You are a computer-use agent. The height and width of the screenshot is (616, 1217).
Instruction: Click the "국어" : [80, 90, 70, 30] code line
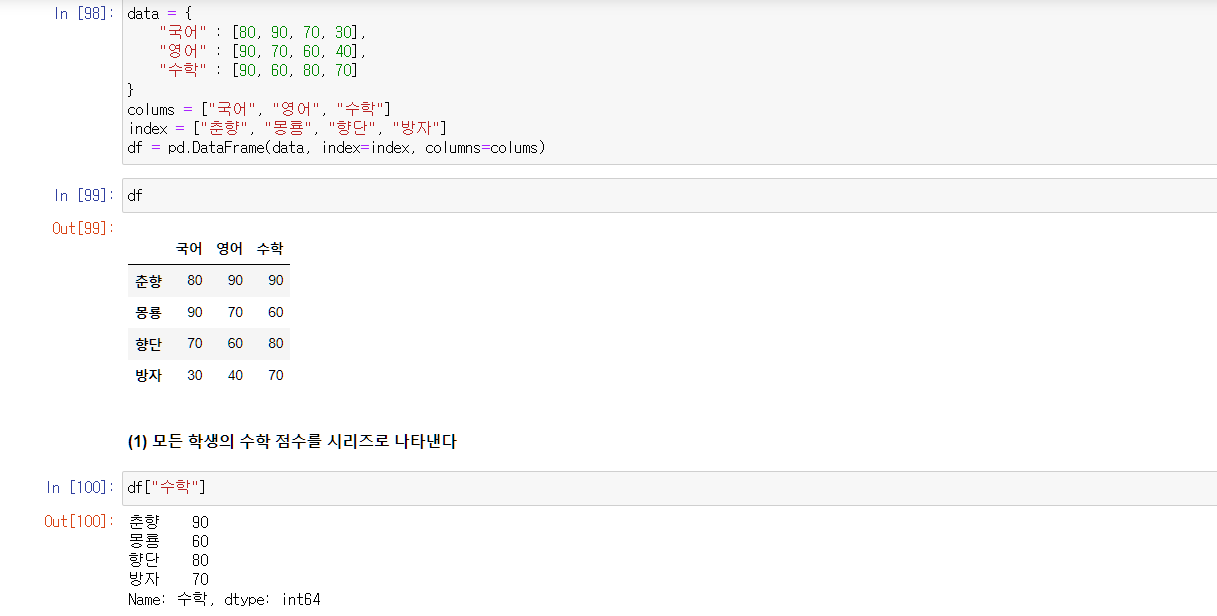(x=263, y=33)
